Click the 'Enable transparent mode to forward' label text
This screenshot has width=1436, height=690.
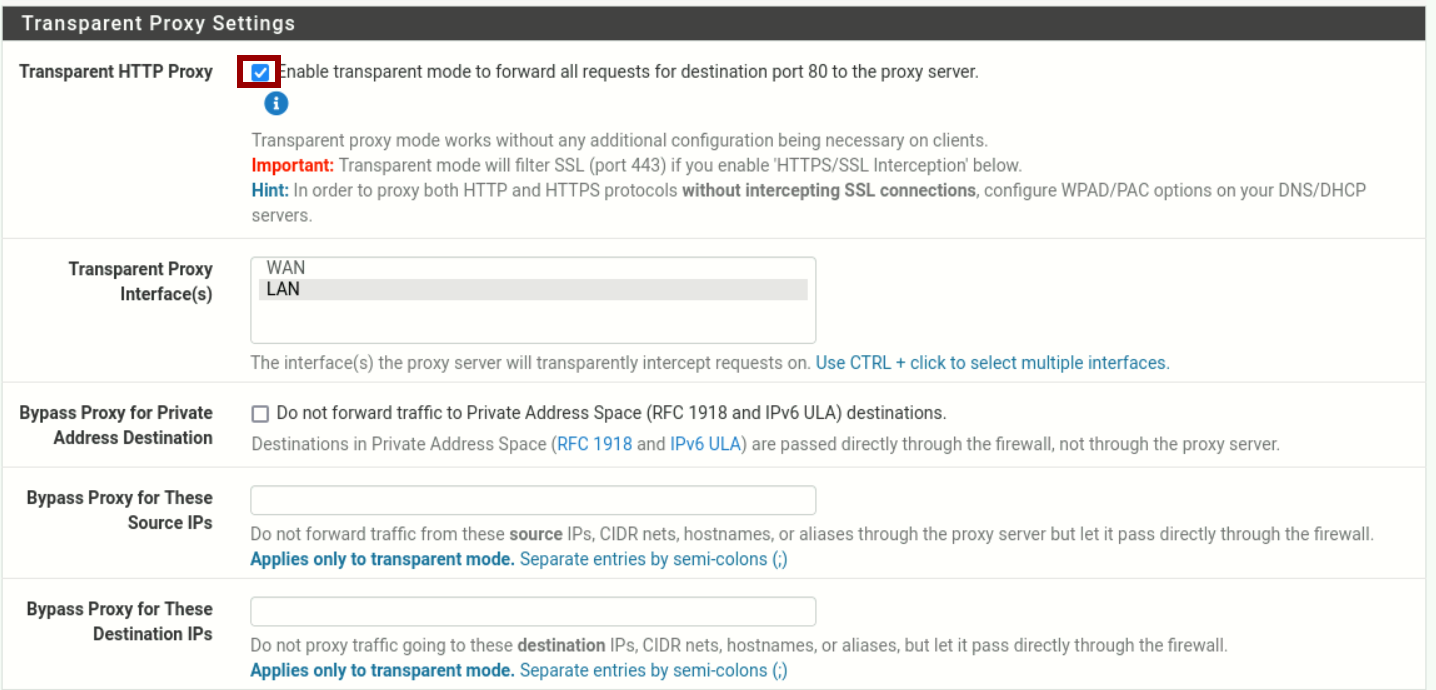tap(627, 72)
